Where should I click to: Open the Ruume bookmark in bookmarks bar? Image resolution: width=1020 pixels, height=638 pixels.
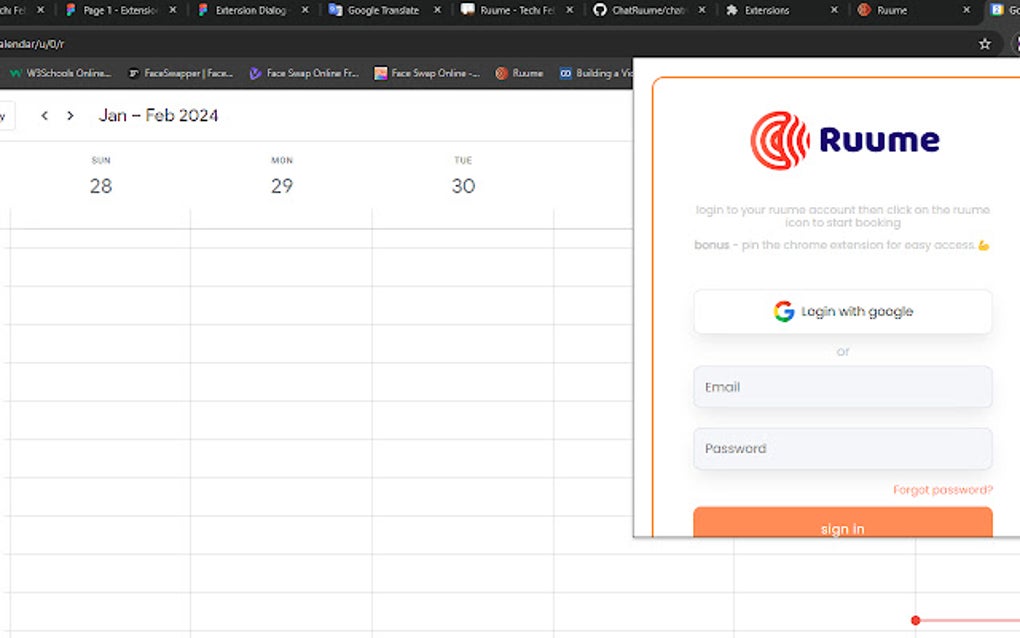coord(519,73)
